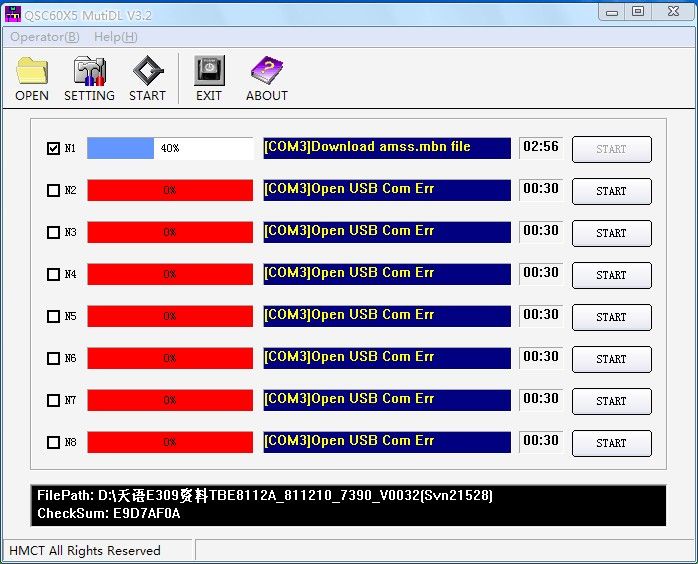Open the Help menu
Screen dimensions: 698x564
(x=115, y=37)
